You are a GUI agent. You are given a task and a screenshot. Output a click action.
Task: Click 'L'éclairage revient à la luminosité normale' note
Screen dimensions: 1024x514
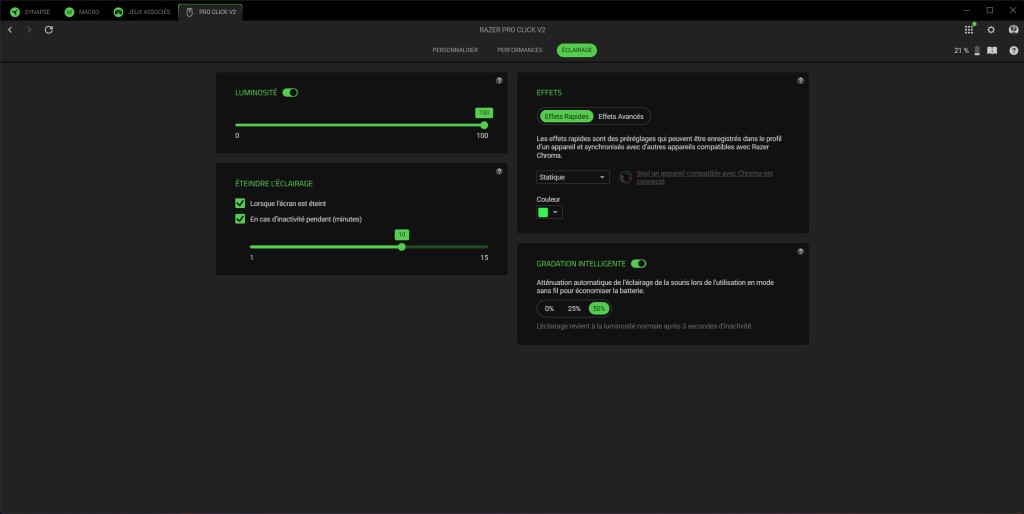coord(644,326)
